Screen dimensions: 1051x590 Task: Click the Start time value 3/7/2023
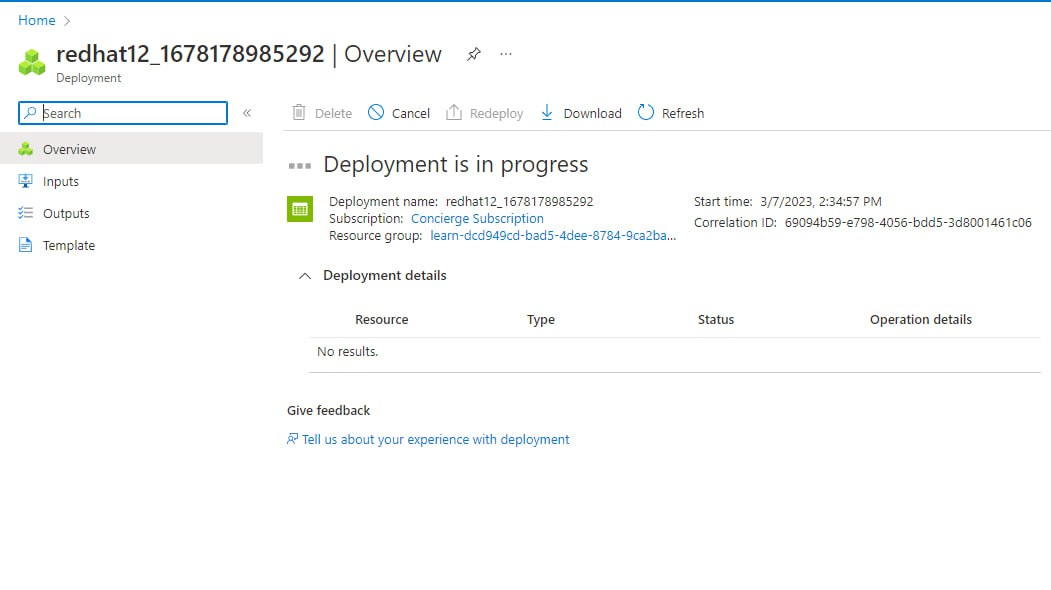point(821,202)
